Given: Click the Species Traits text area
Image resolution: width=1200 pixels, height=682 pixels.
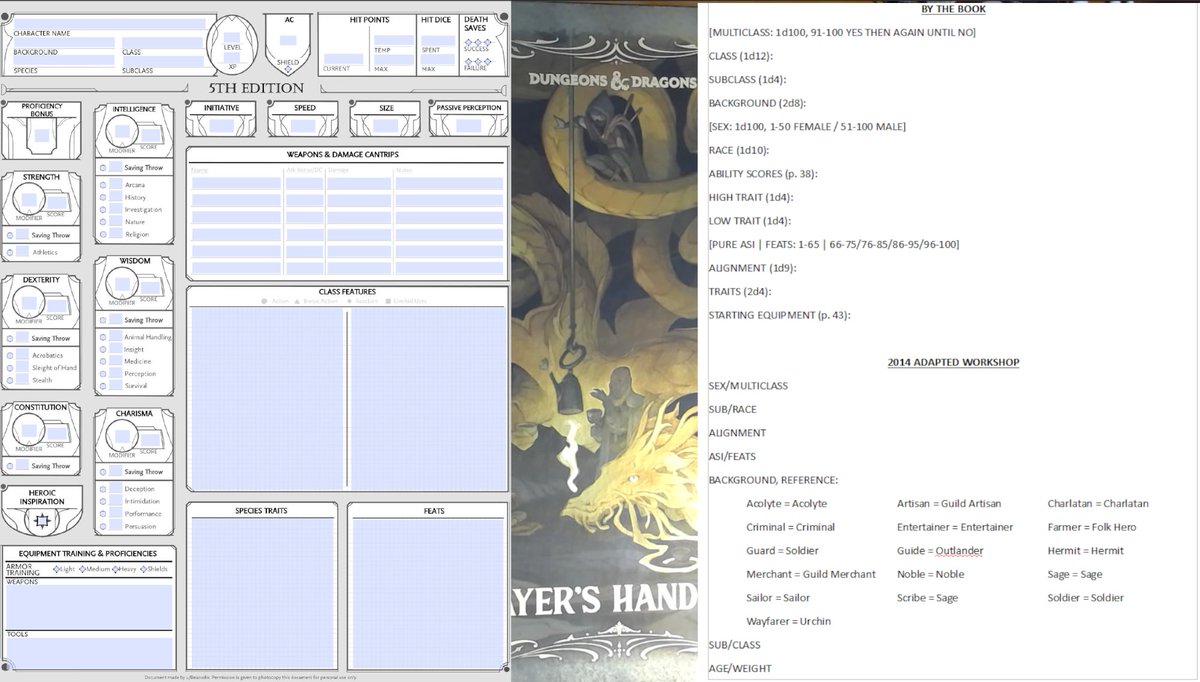Looking at the screenshot, I should click(x=261, y=593).
